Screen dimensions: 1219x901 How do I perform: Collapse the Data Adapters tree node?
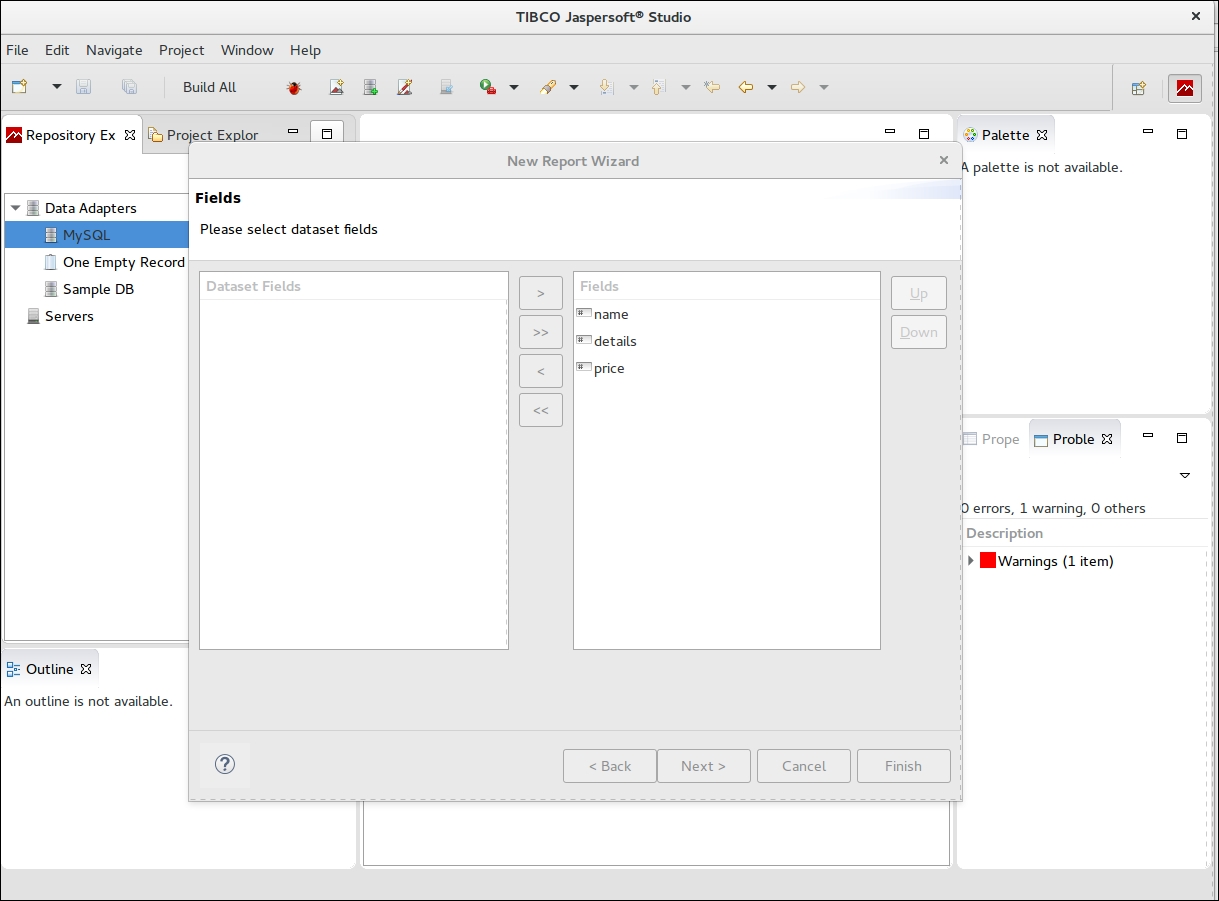[x=15, y=208]
